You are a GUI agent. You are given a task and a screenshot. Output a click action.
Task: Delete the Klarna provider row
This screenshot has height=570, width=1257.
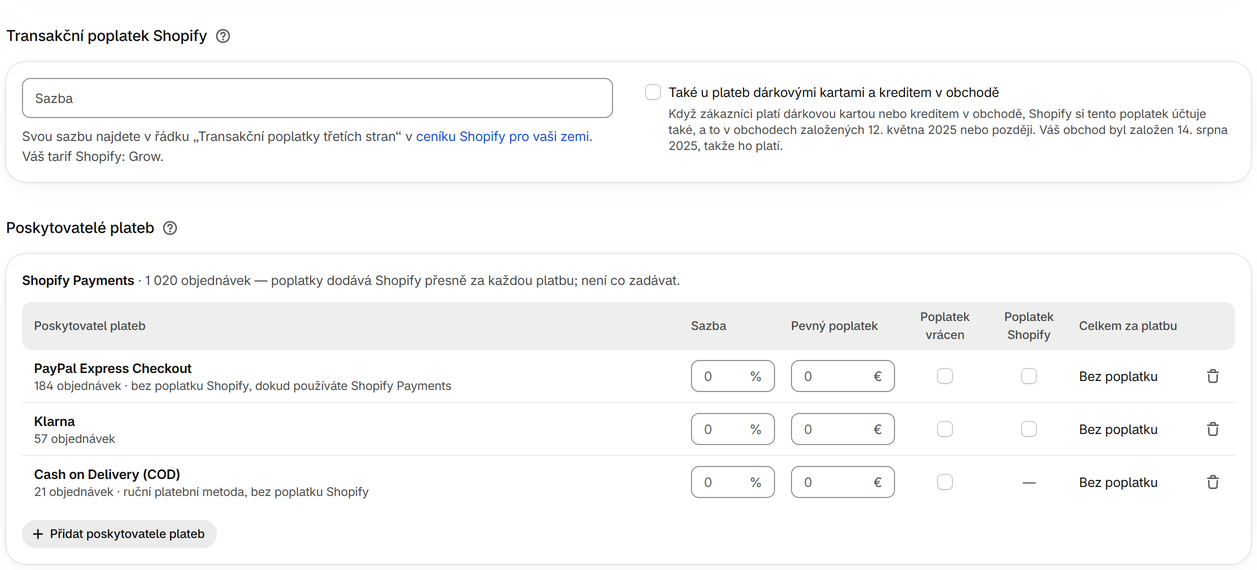[1213, 429]
